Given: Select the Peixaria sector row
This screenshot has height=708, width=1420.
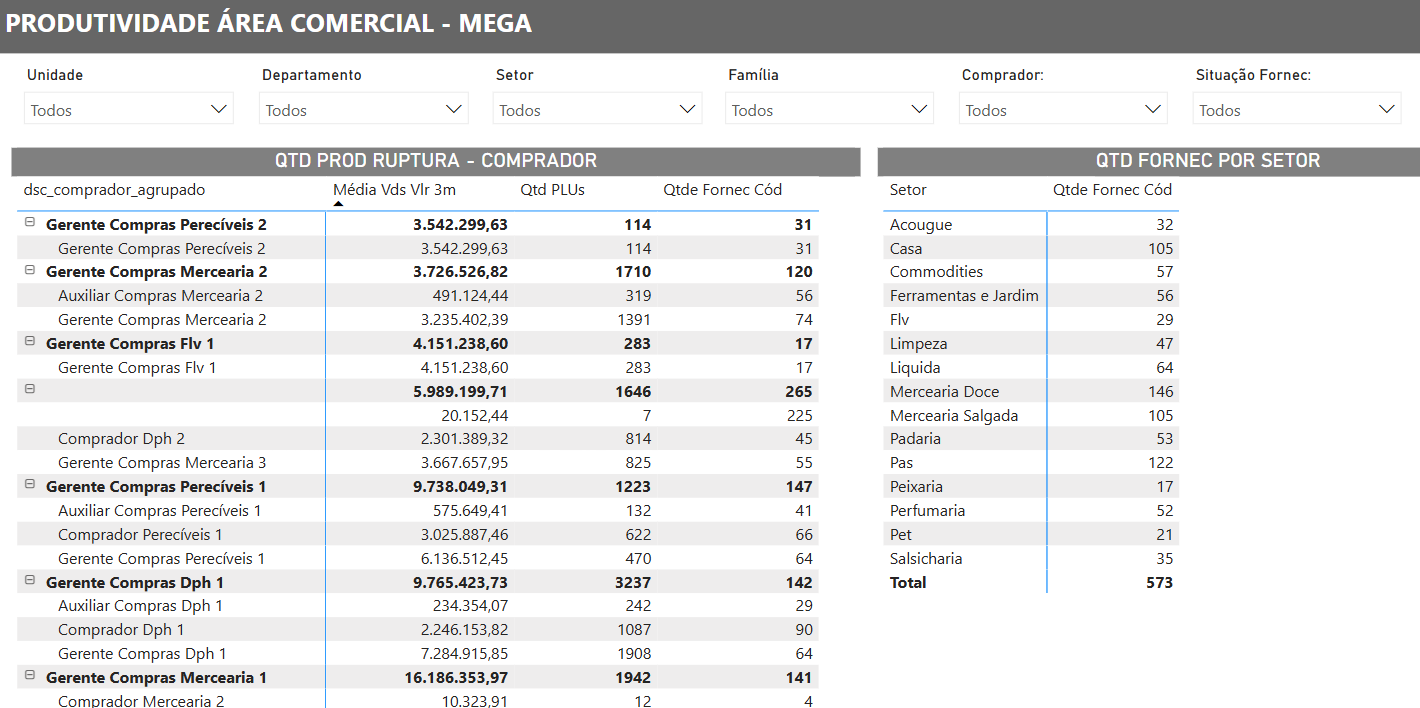Looking at the screenshot, I should pyautogui.click(x=1031, y=486).
